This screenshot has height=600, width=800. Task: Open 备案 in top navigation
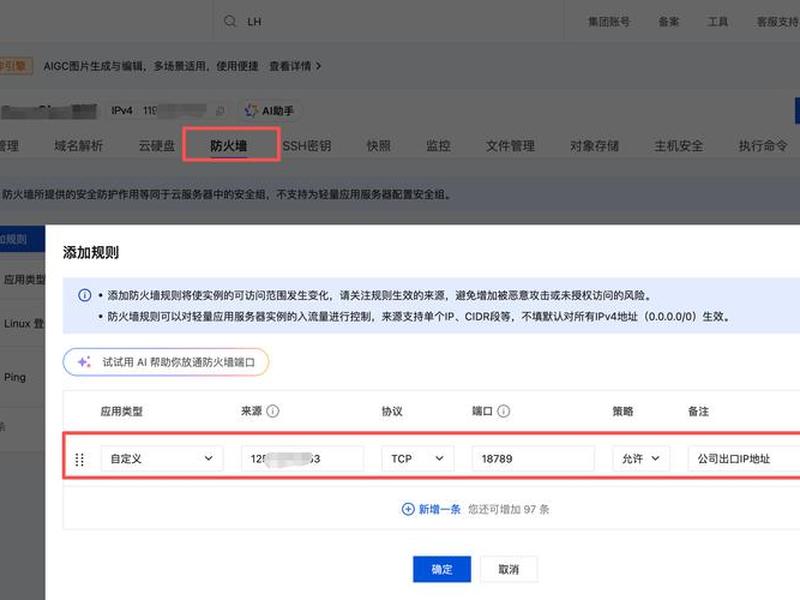point(669,21)
